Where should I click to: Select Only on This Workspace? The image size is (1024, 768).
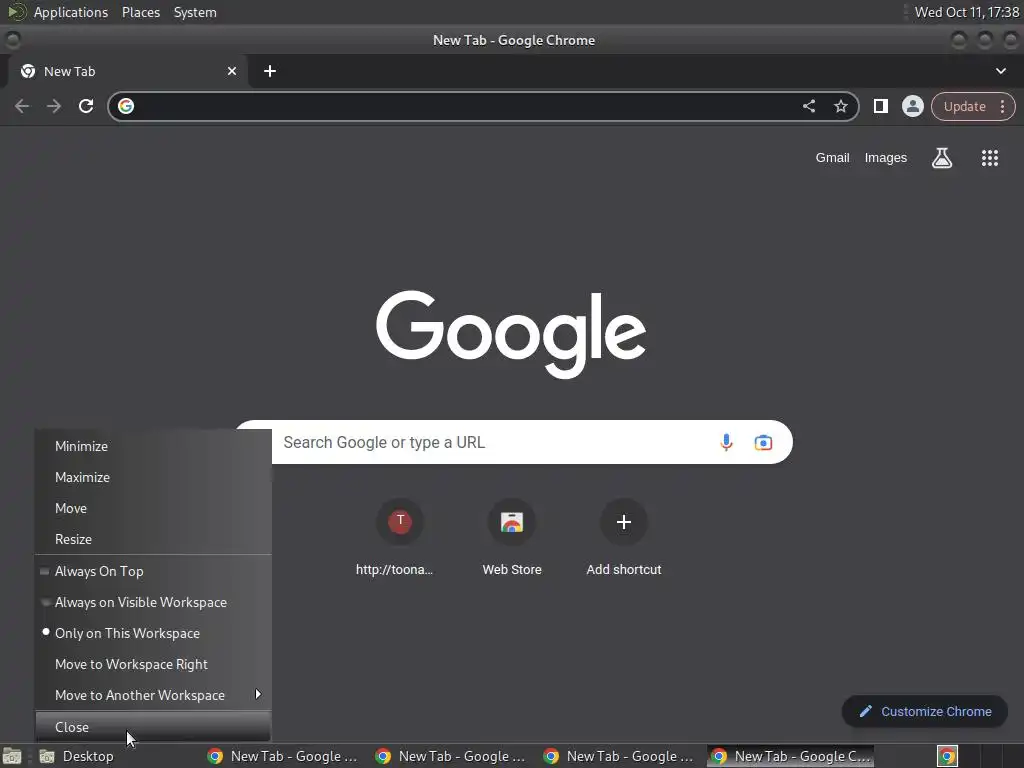153,633
